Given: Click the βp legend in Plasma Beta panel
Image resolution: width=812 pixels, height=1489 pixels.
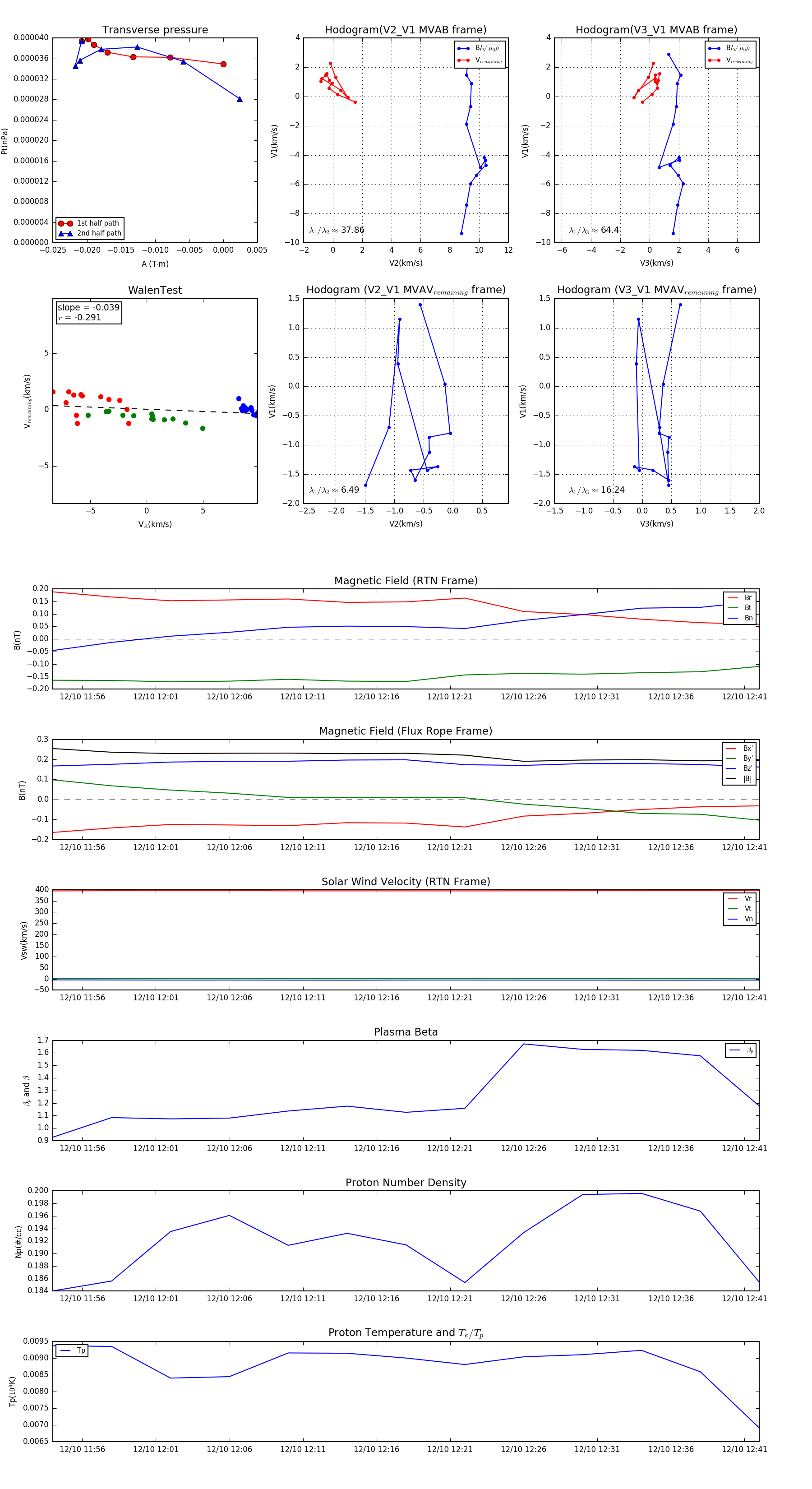Looking at the screenshot, I should click(741, 1050).
